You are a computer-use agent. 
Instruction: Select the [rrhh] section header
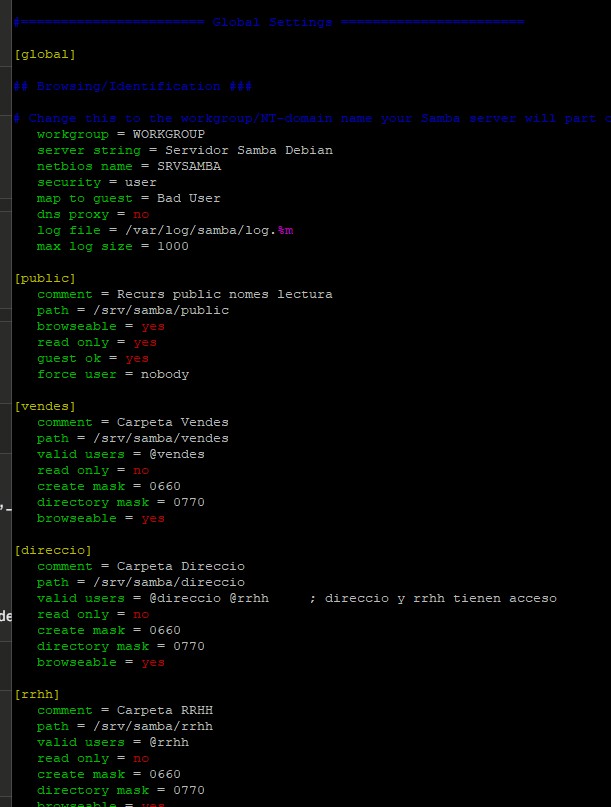pyautogui.click(x=37, y=694)
